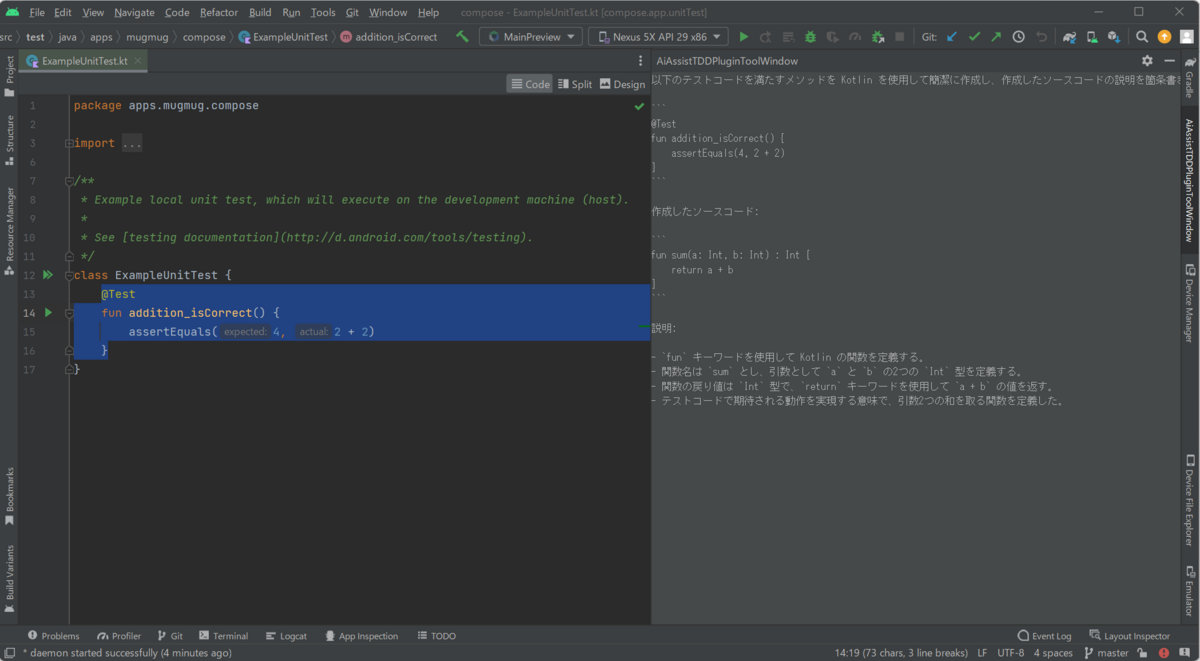The width and height of the screenshot is (1200, 661).
Task: Open Device Manager toolbar icon
Action: [x=1091, y=37]
